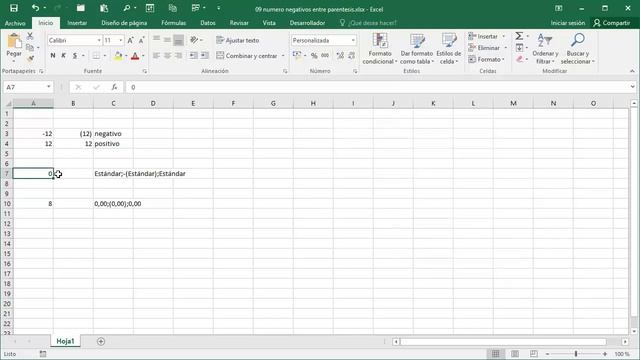This screenshot has width=640, height=360.
Task: Increase decimal places
Action: [340, 56]
